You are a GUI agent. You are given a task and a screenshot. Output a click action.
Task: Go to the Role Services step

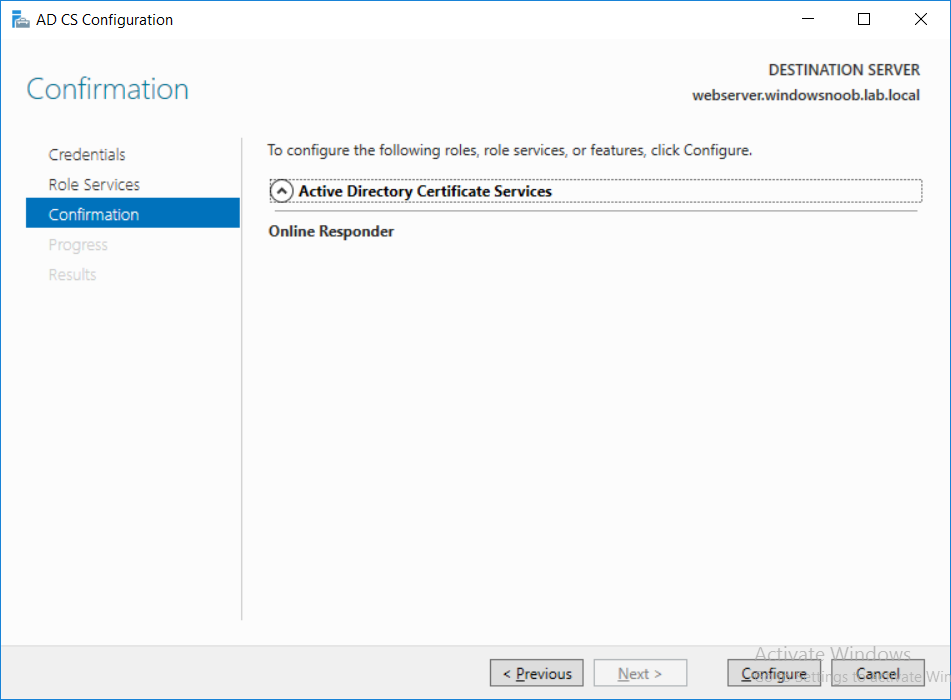coord(94,184)
